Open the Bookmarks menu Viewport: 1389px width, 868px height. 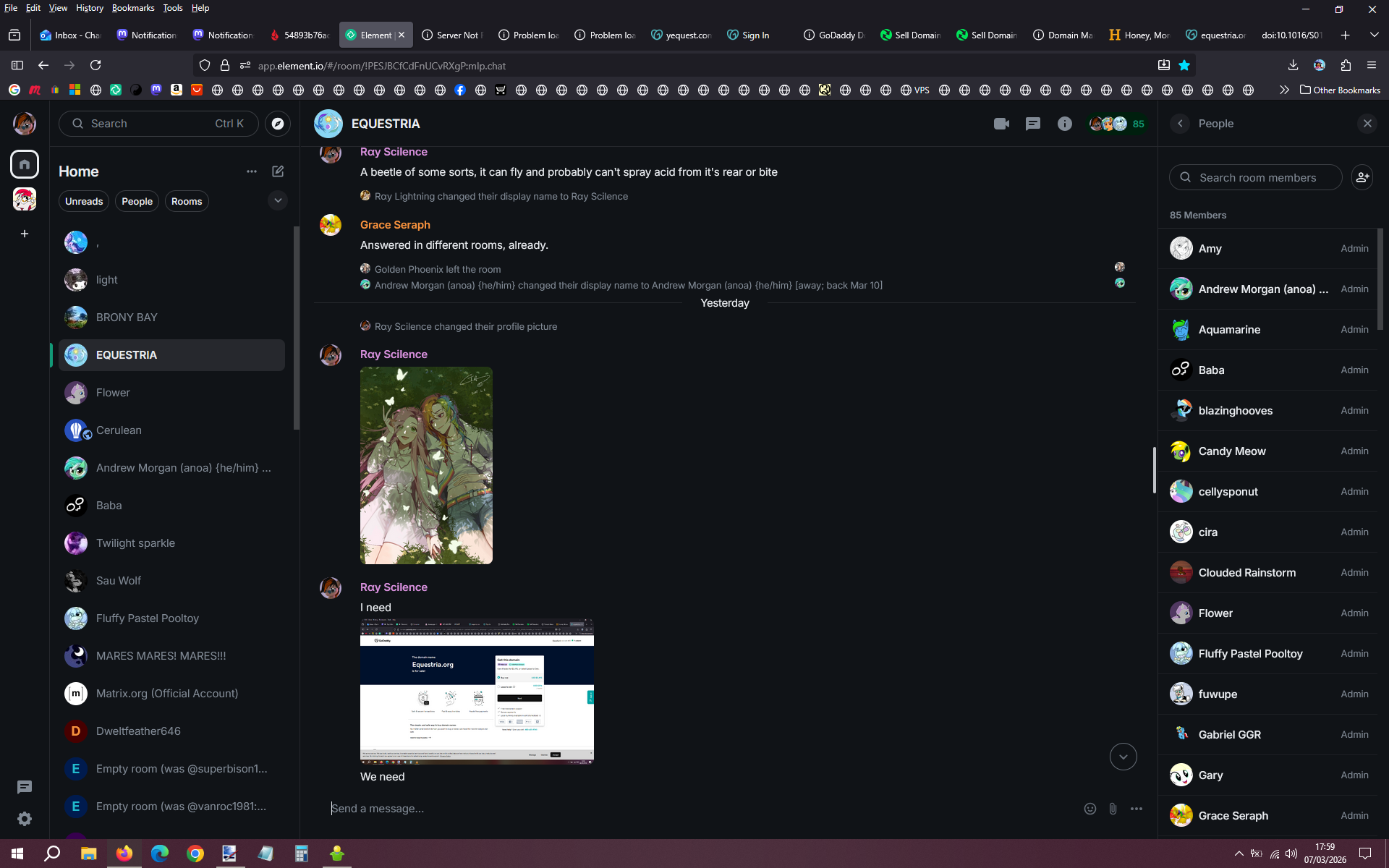(132, 8)
